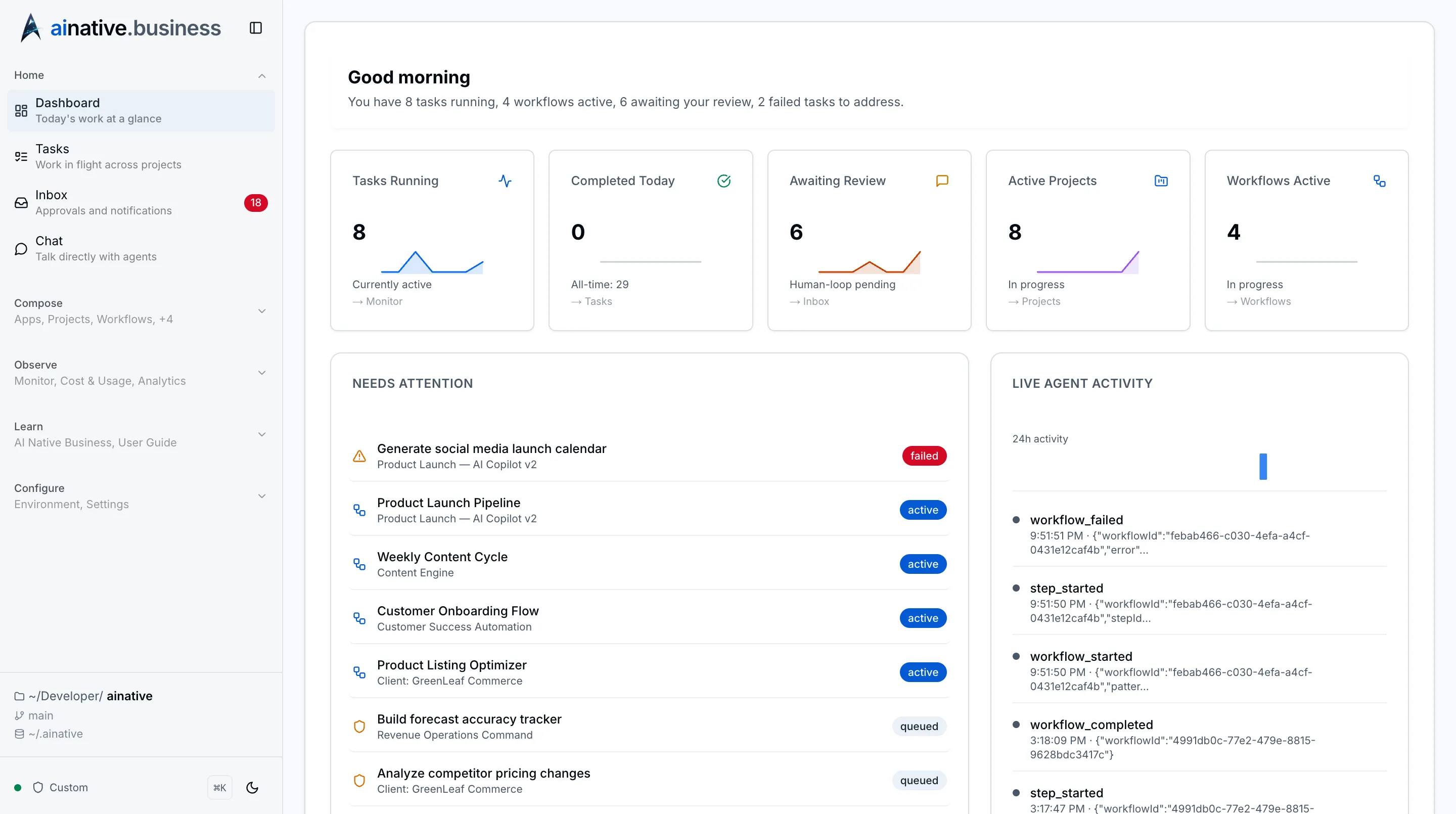Click the Inbox badge showing 18
The height and width of the screenshot is (814, 1456).
(x=255, y=202)
